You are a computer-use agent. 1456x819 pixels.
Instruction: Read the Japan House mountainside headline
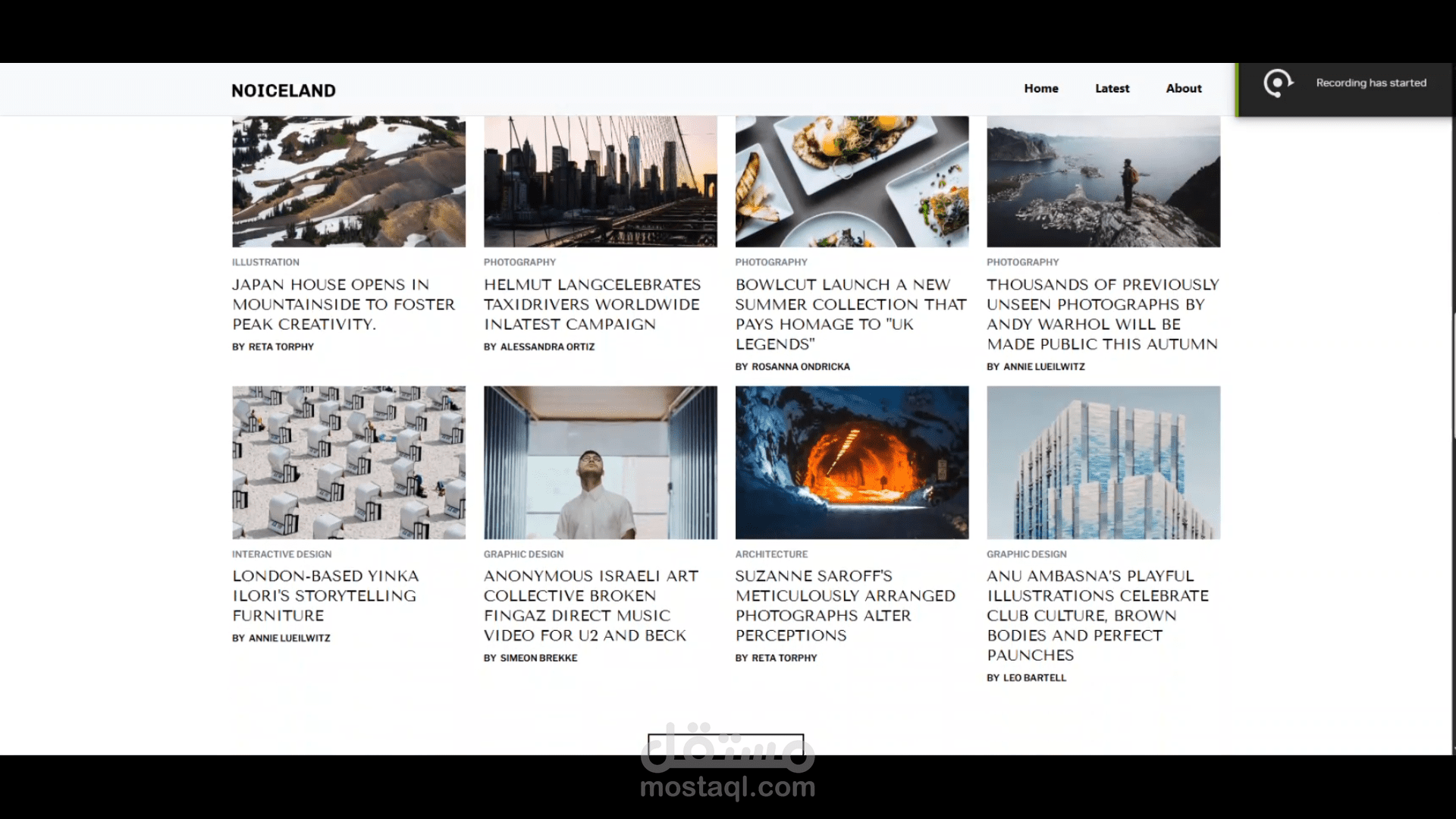344,304
